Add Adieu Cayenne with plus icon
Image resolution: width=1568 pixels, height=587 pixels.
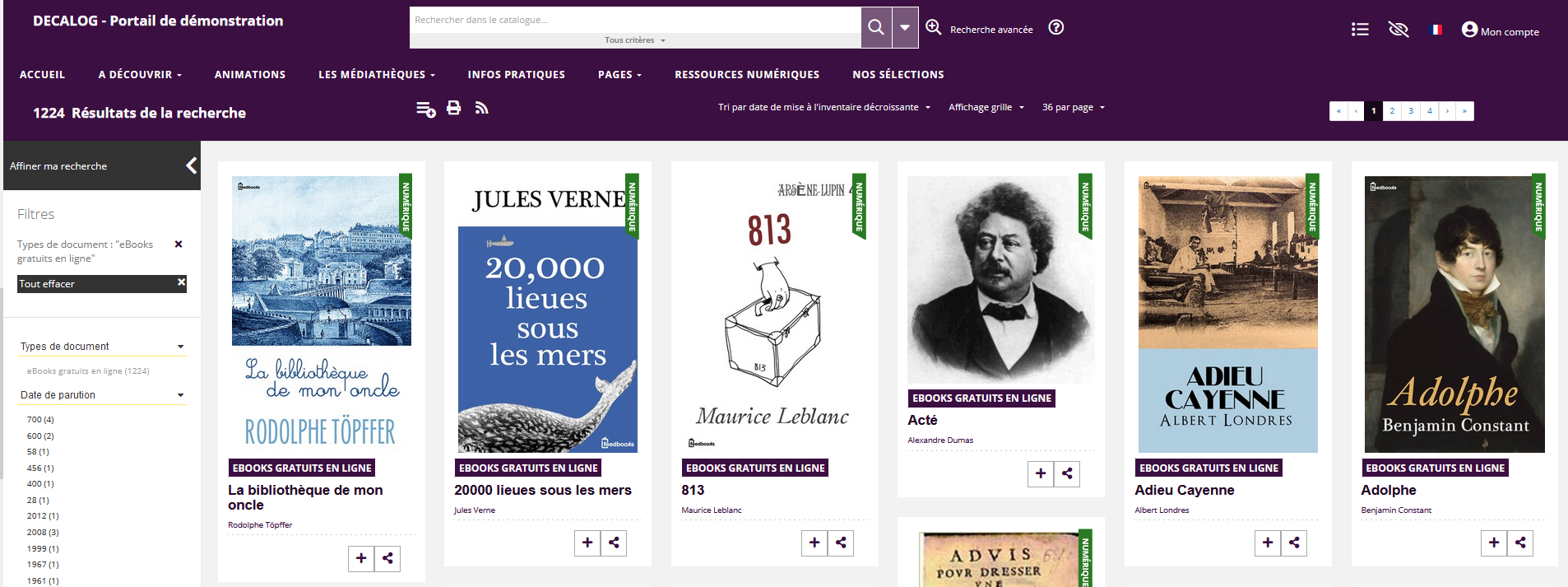[1268, 543]
